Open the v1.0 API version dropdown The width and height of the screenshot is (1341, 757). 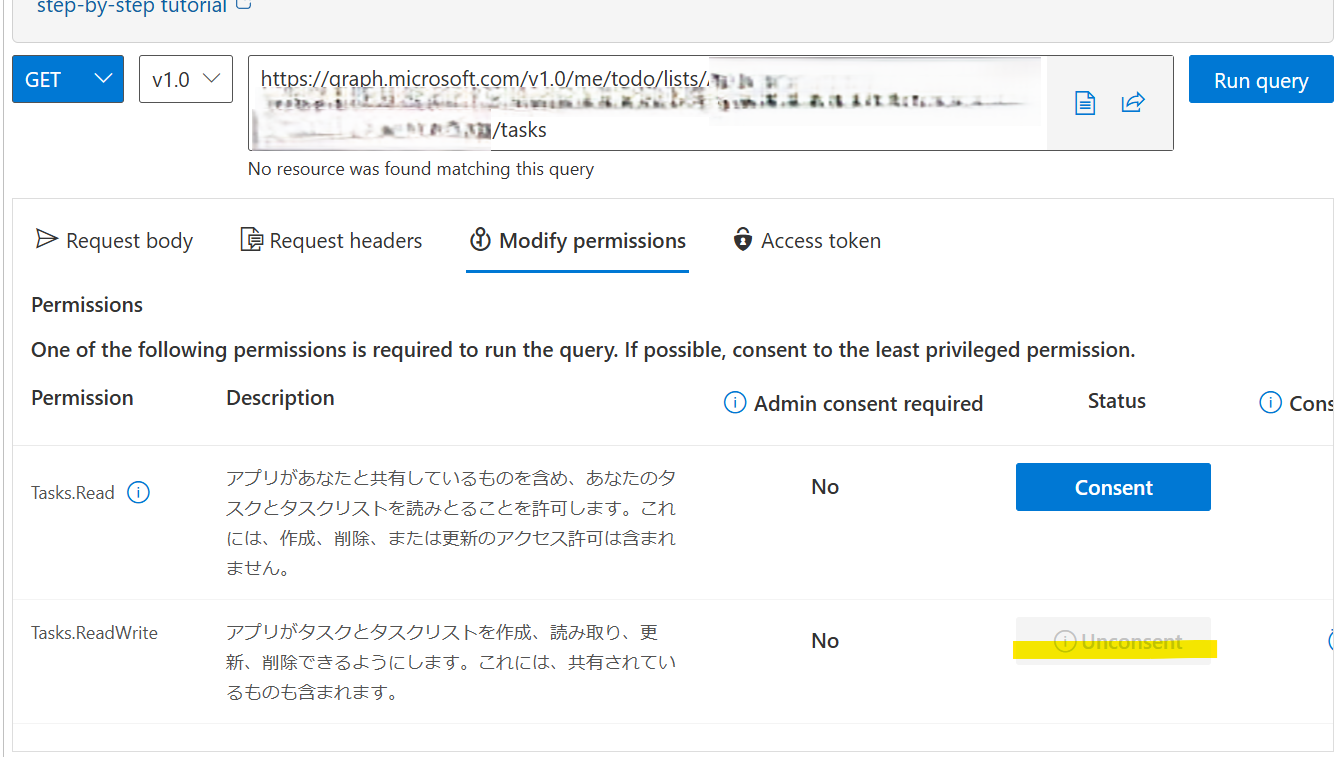[x=185, y=79]
